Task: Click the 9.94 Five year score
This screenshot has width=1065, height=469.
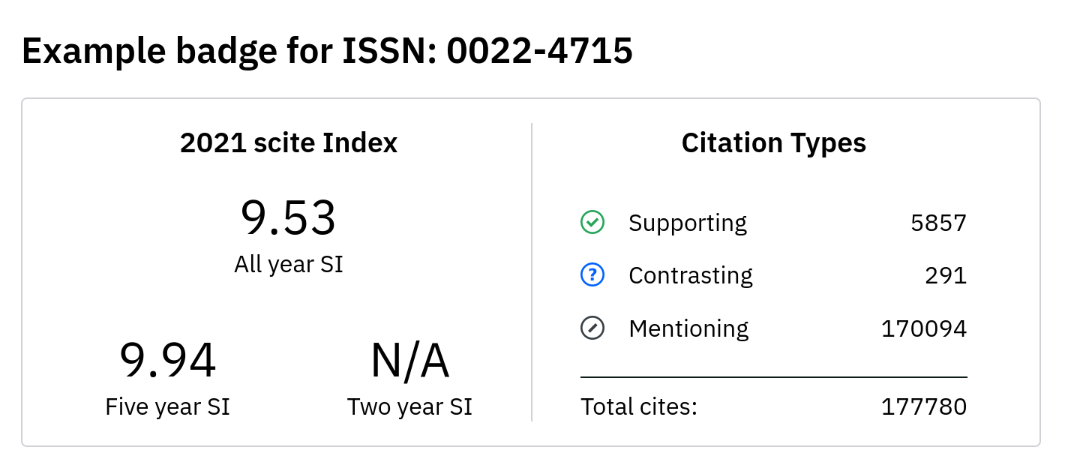Action: coord(168,361)
